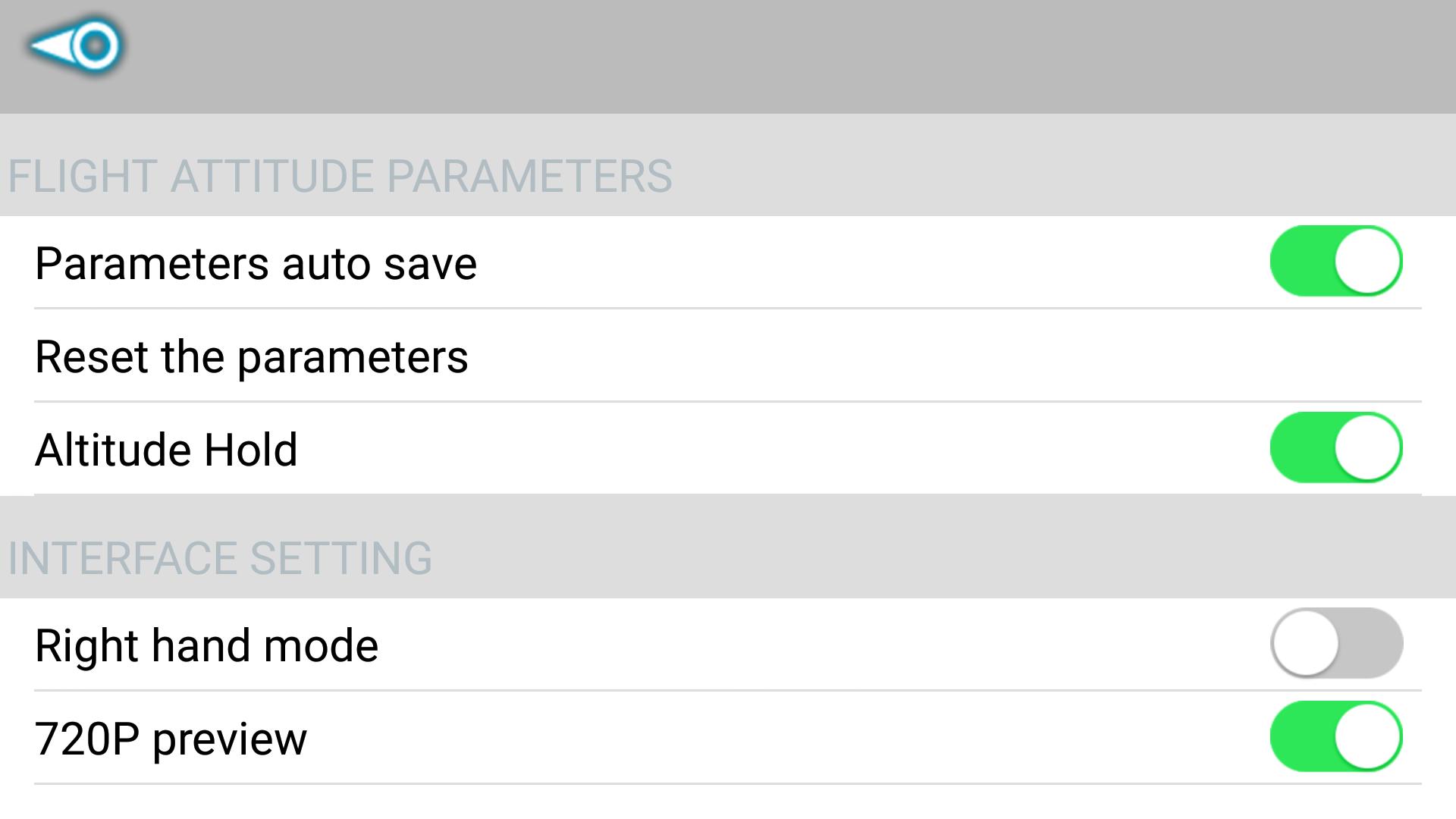The image size is (1456, 819).
Task: Enable the Right hand mode switch
Action: (1336, 643)
